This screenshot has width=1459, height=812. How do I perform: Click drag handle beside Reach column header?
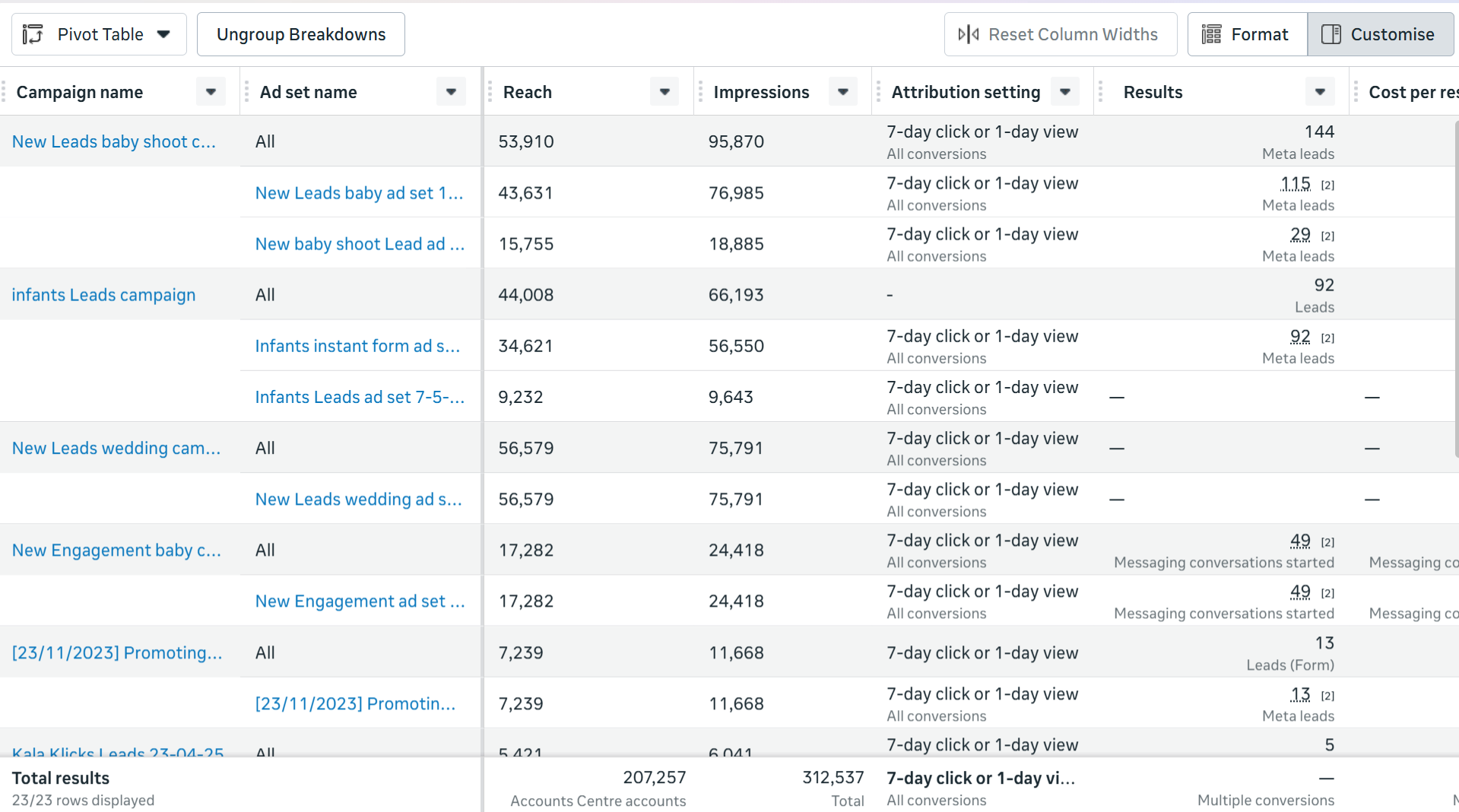click(490, 92)
